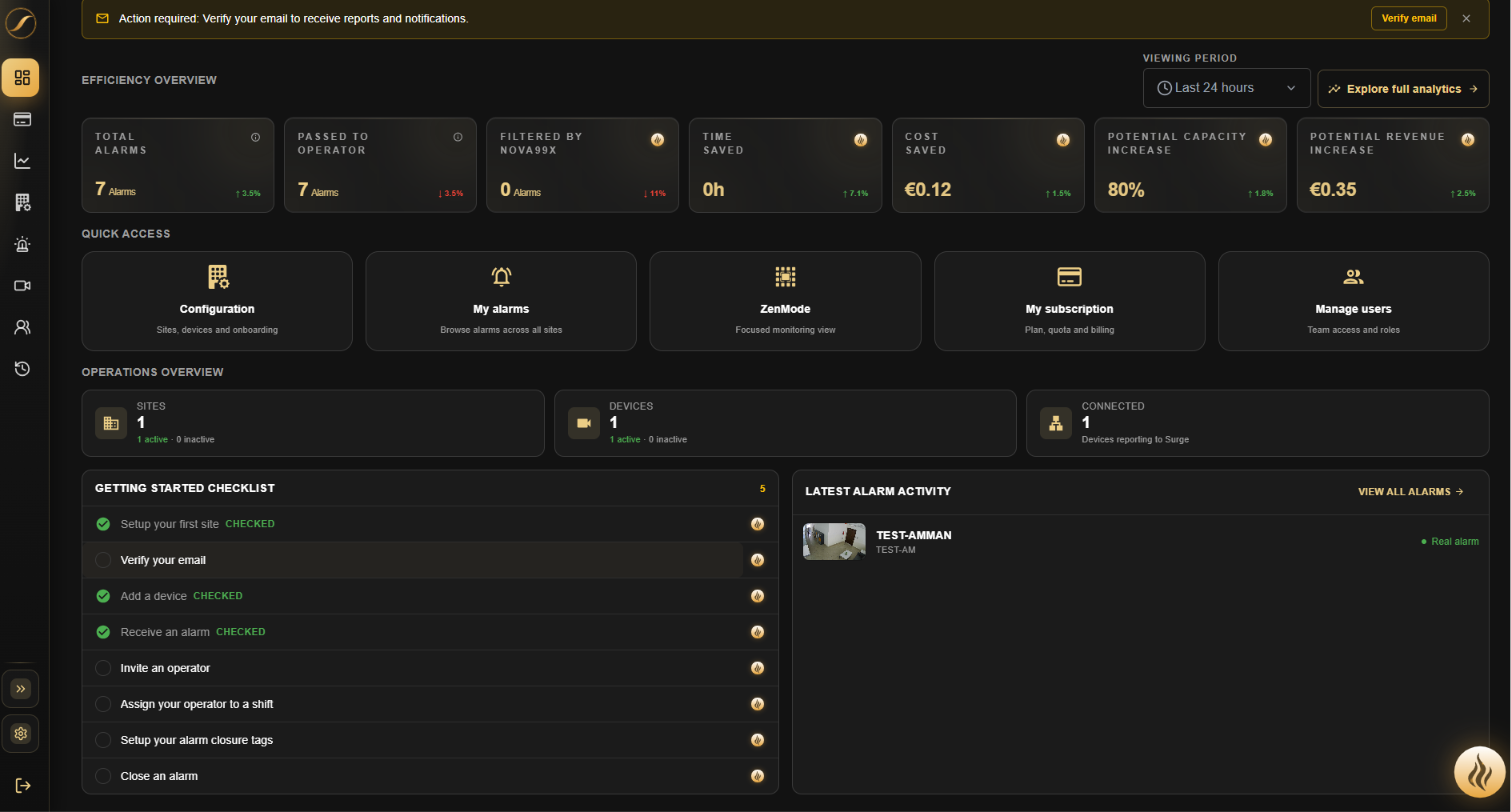Check the Close an alarm circle
This screenshot has width=1511, height=812.
point(103,776)
